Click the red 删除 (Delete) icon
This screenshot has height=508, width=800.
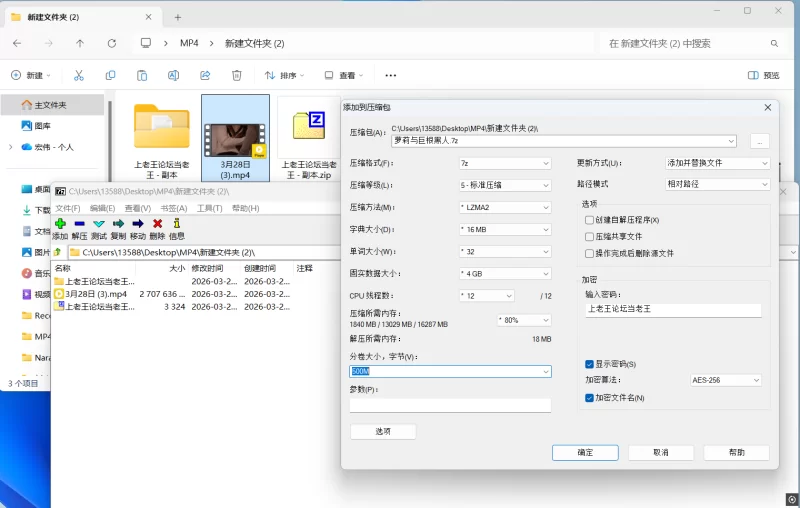coord(157,224)
